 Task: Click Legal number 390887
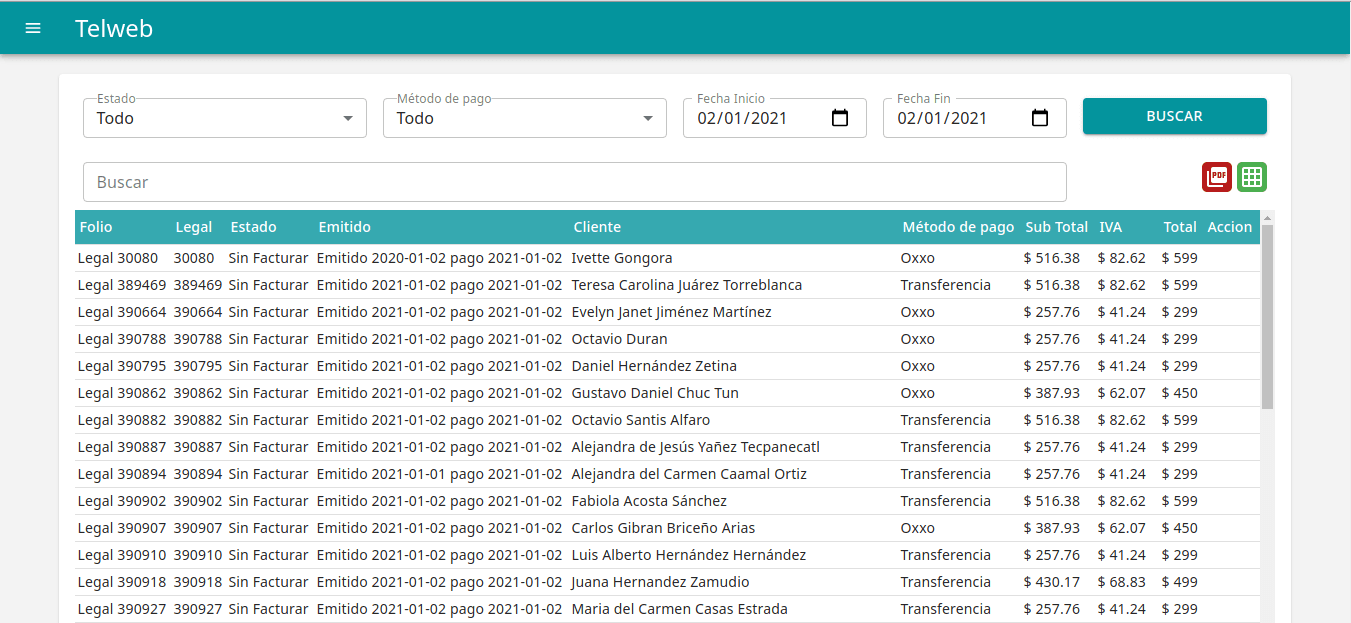pos(198,447)
